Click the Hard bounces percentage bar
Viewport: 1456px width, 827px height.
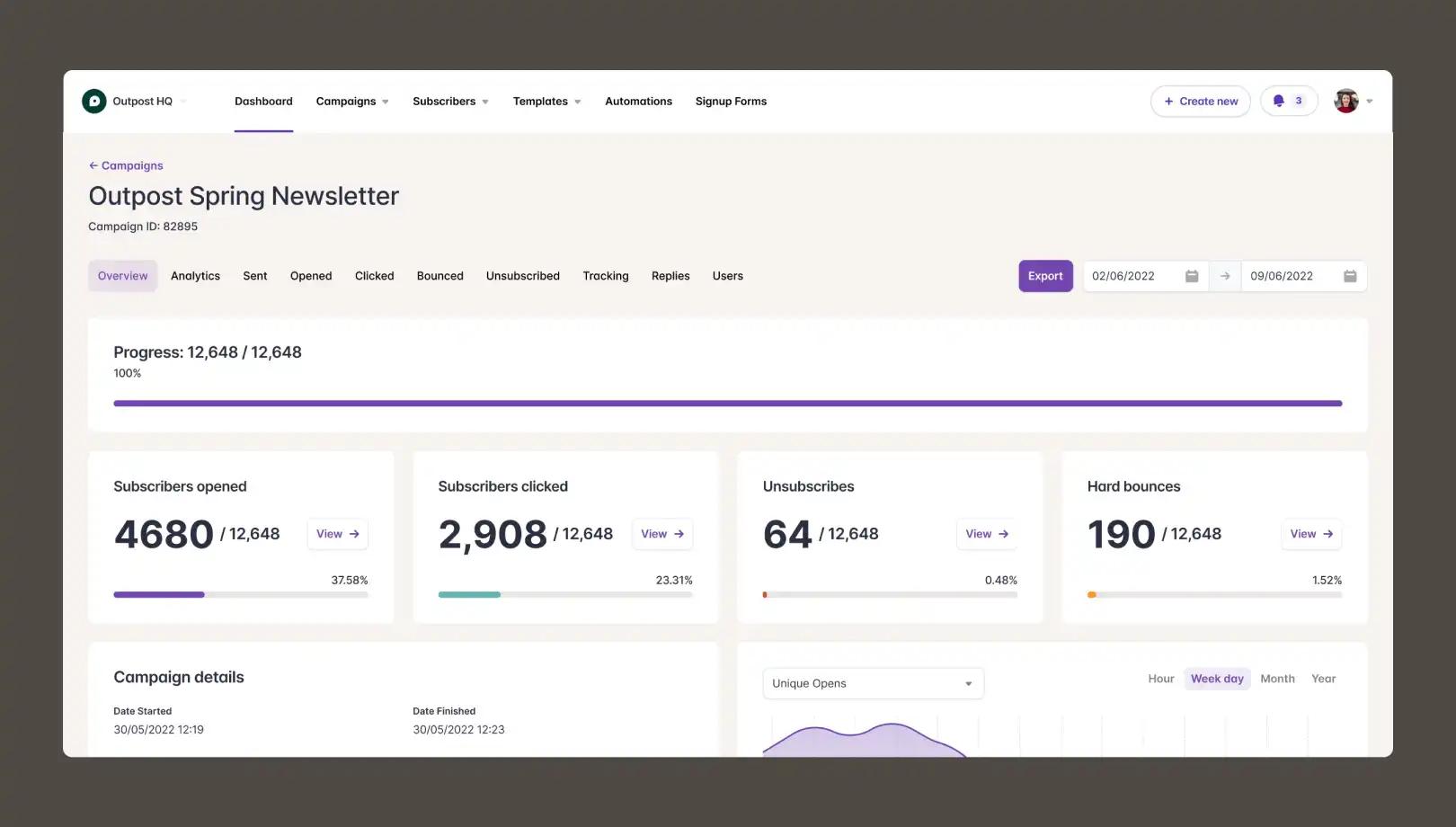coord(1214,595)
